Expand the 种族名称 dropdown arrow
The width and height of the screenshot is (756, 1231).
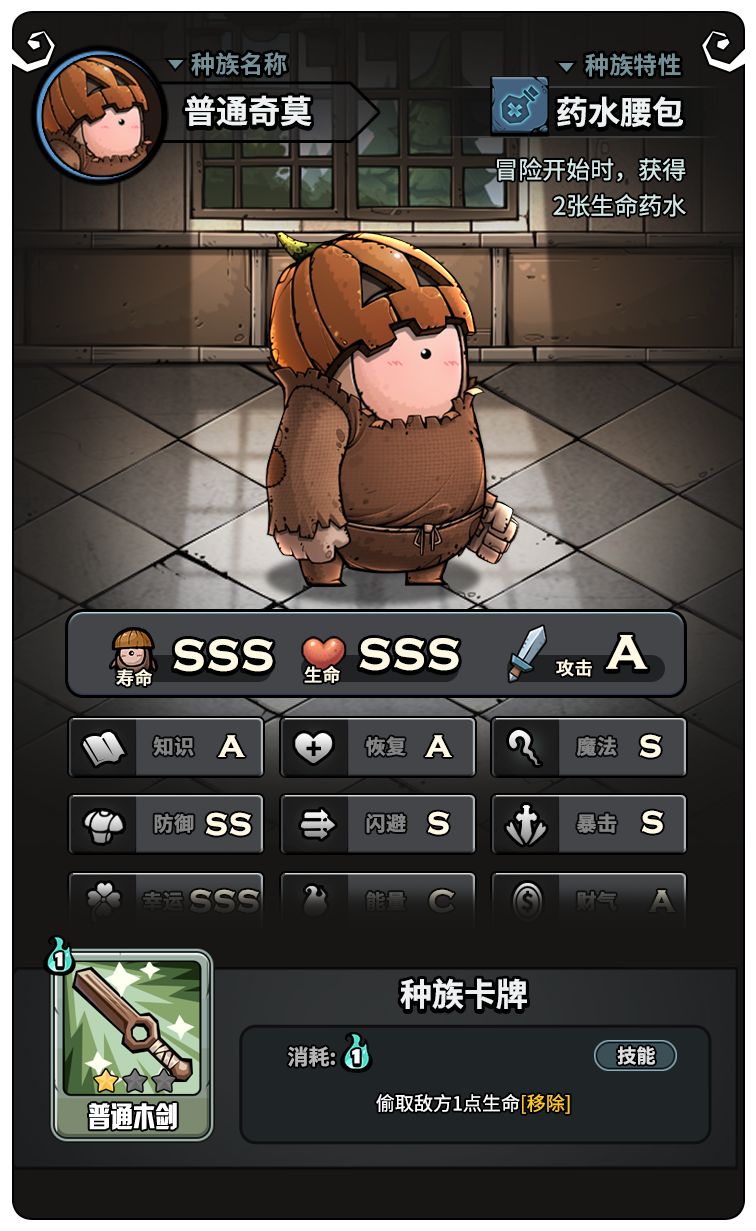click(x=175, y=65)
